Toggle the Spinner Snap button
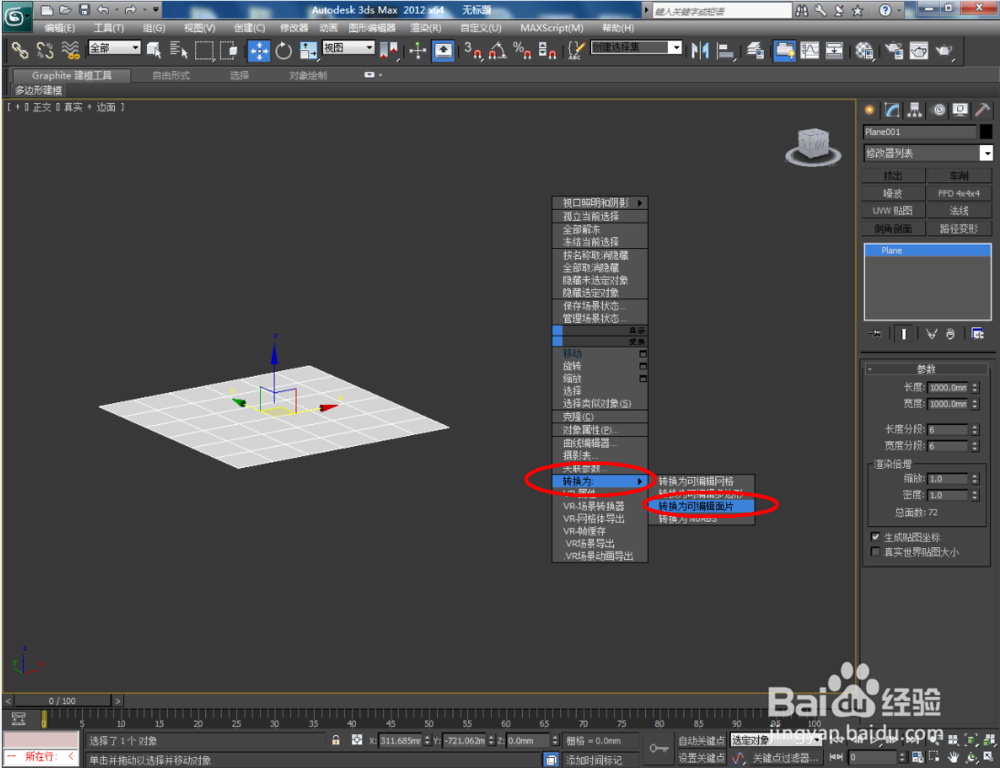Viewport: 1000px width, 768px height. coord(547,50)
